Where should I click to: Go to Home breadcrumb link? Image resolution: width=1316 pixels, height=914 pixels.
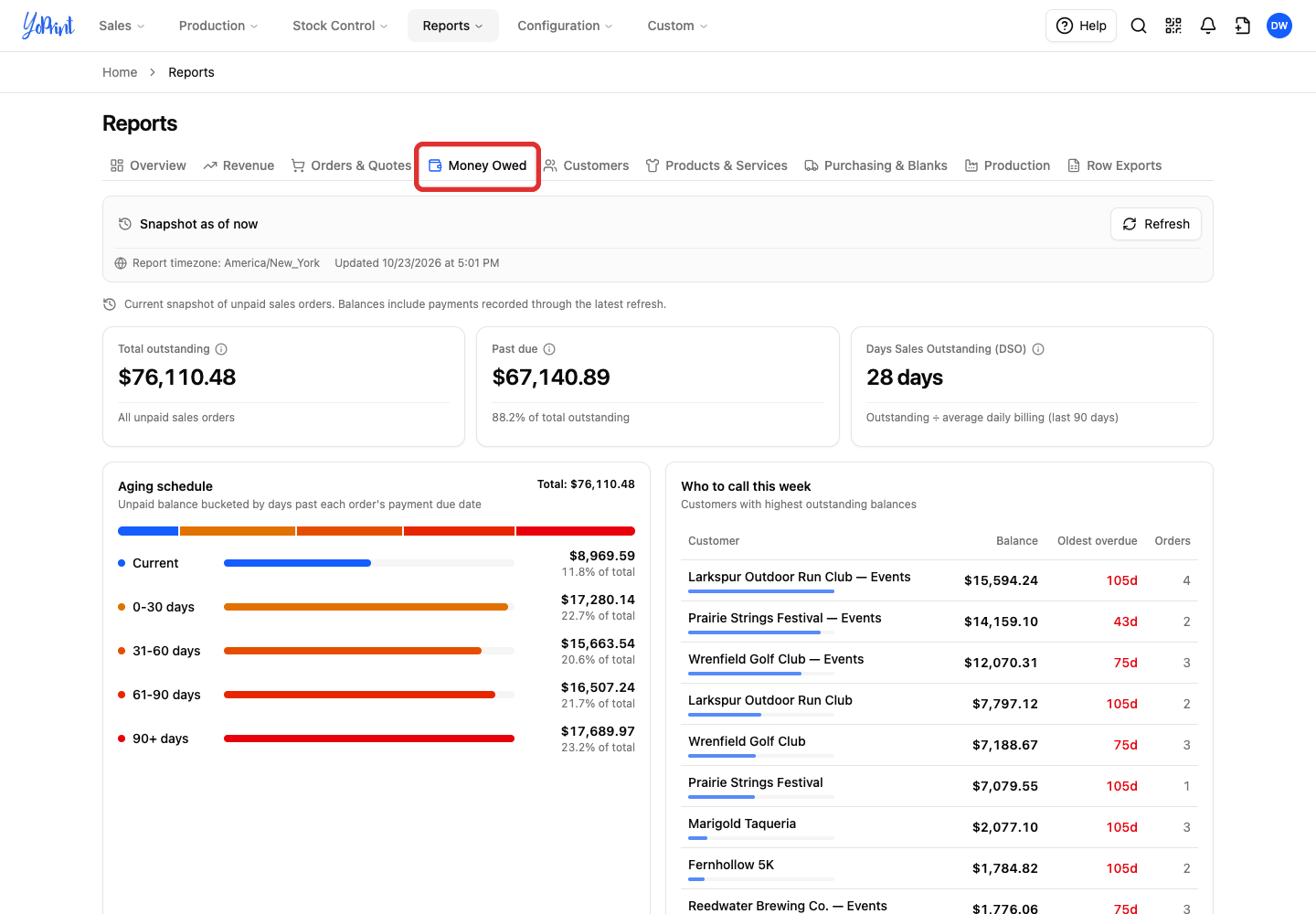(x=120, y=72)
